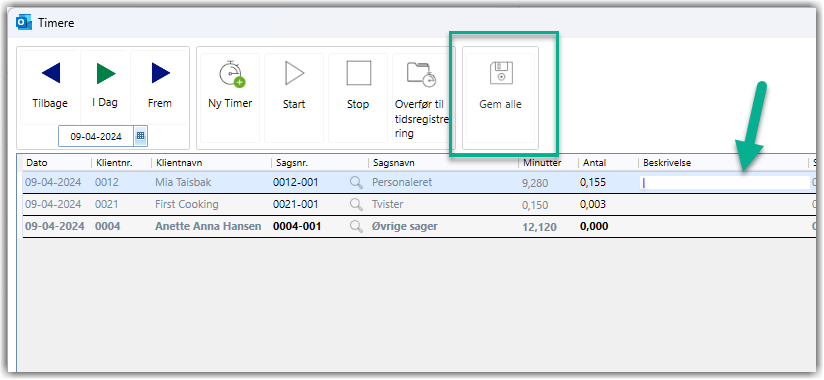Click Overfør til tidsregistrering folder icon
This screenshot has height=380, width=824.
421,74
